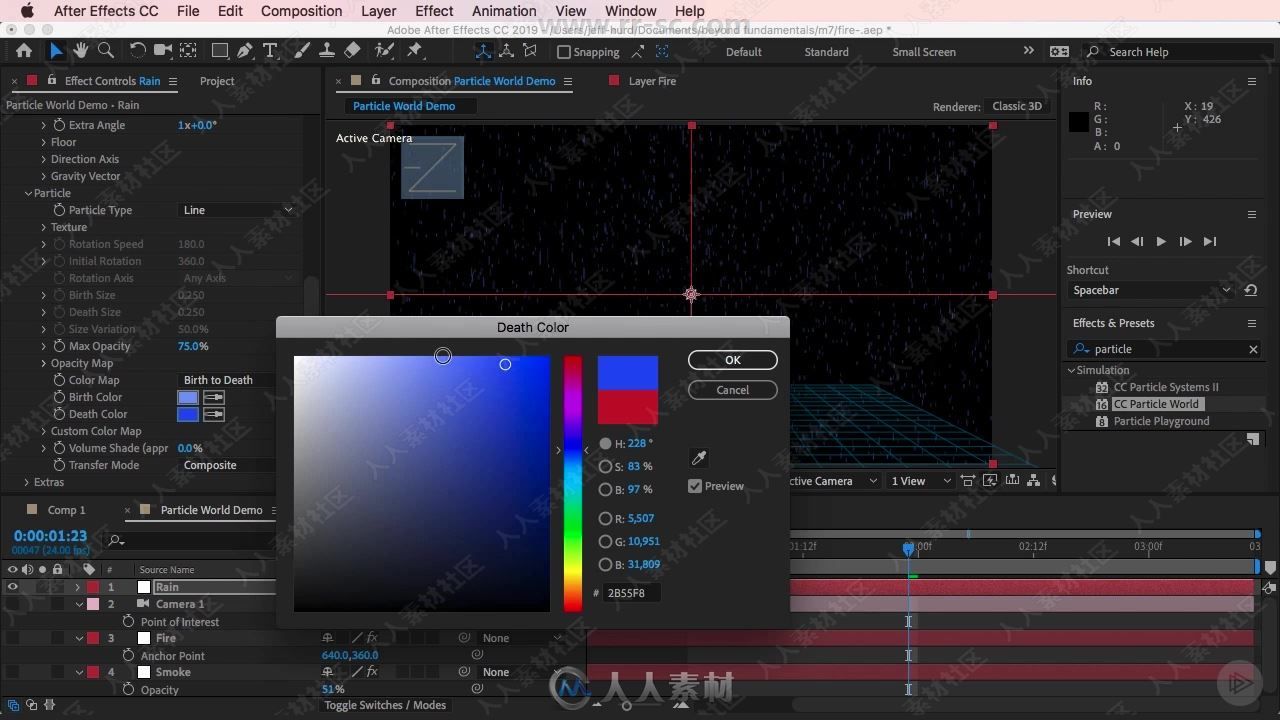Click the Birth Color swatch

click(x=188, y=397)
